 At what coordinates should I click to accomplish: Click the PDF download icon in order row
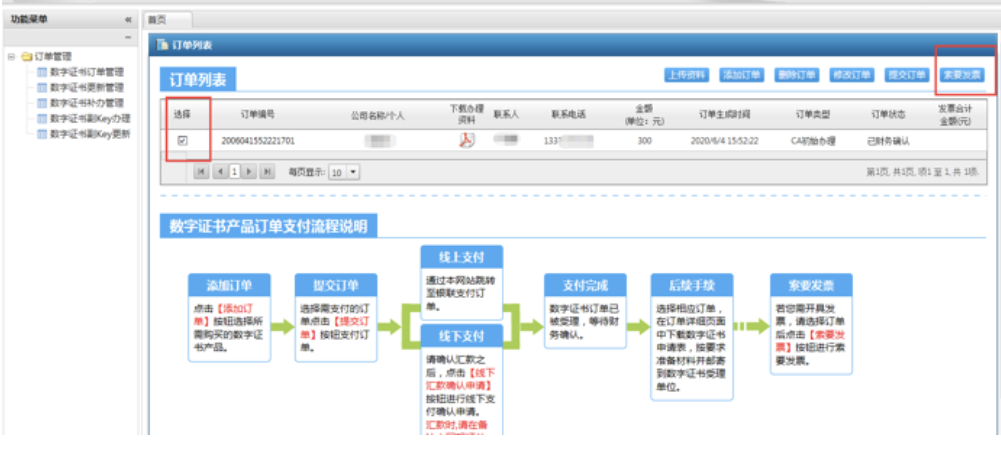[465, 140]
